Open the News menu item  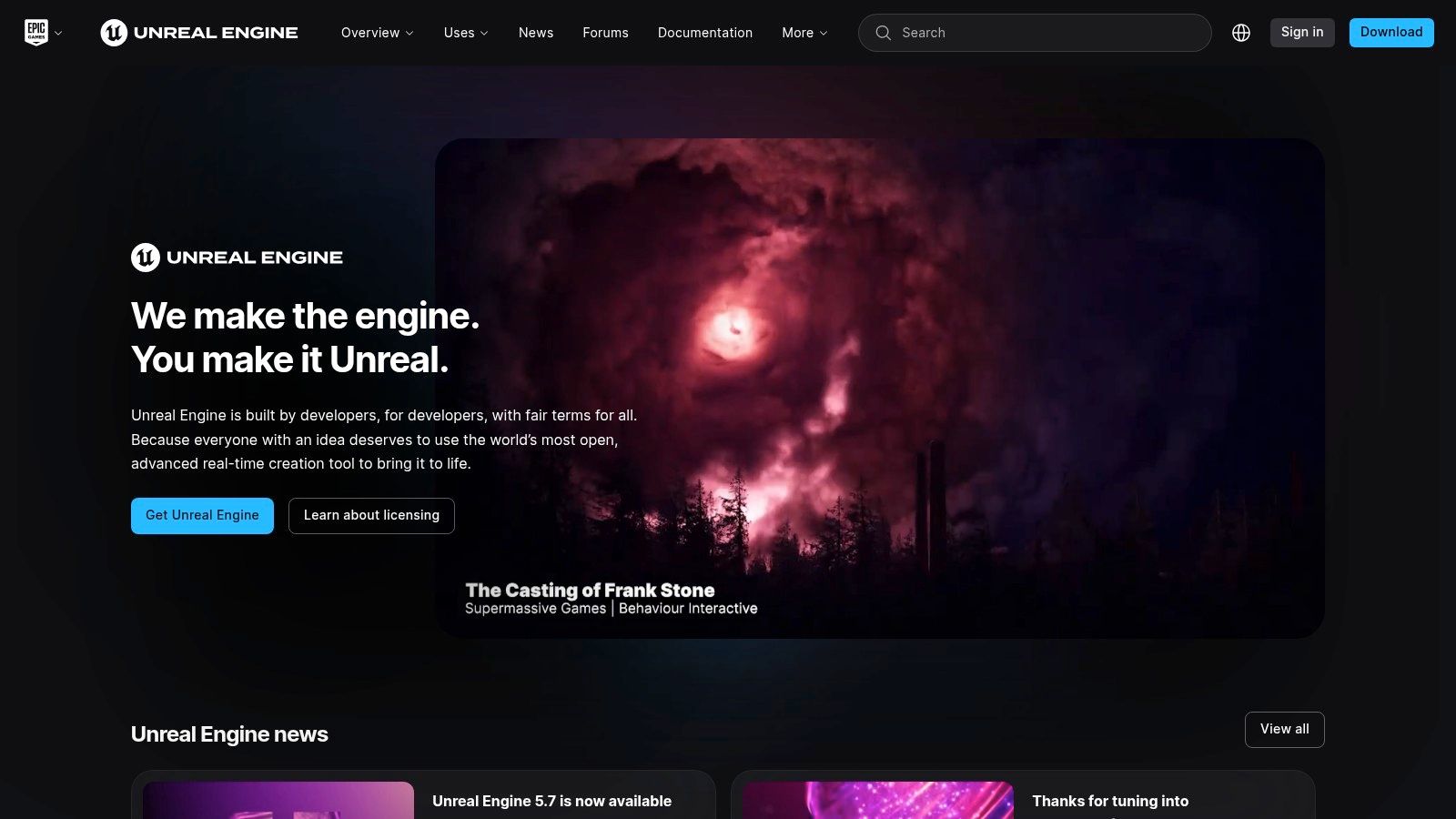click(535, 33)
